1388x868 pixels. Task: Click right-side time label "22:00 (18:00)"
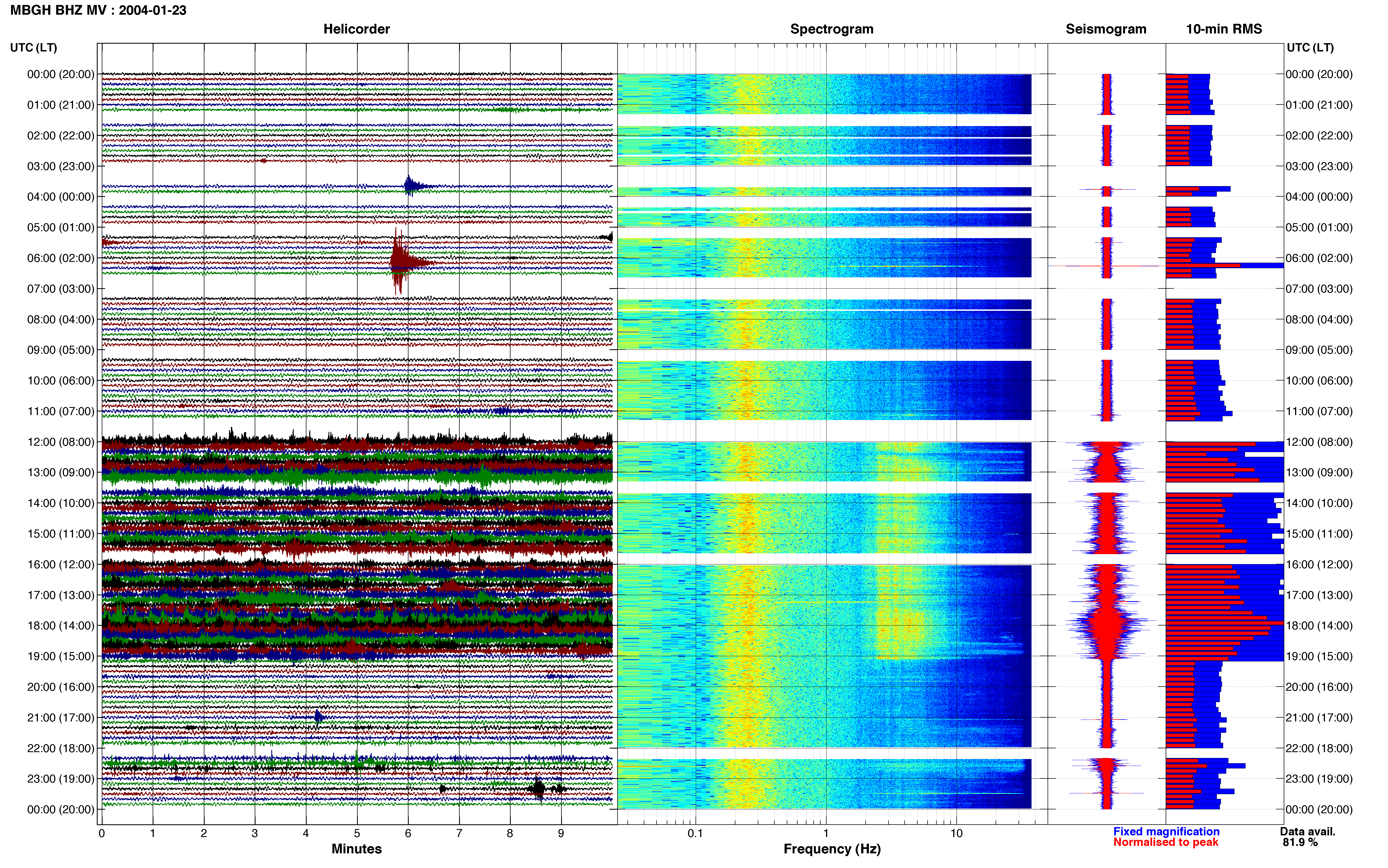click(x=1319, y=748)
